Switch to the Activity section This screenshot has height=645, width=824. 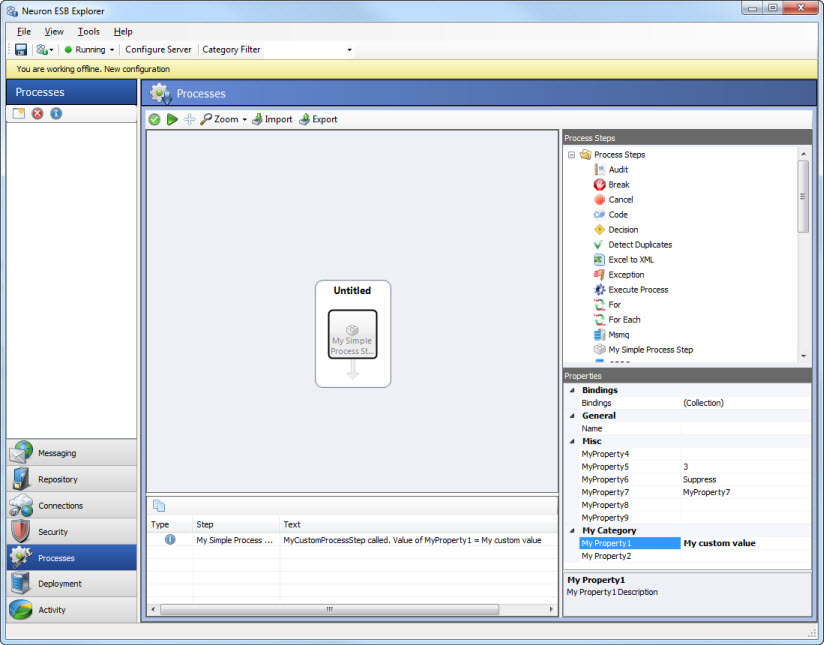pyautogui.click(x=71, y=610)
